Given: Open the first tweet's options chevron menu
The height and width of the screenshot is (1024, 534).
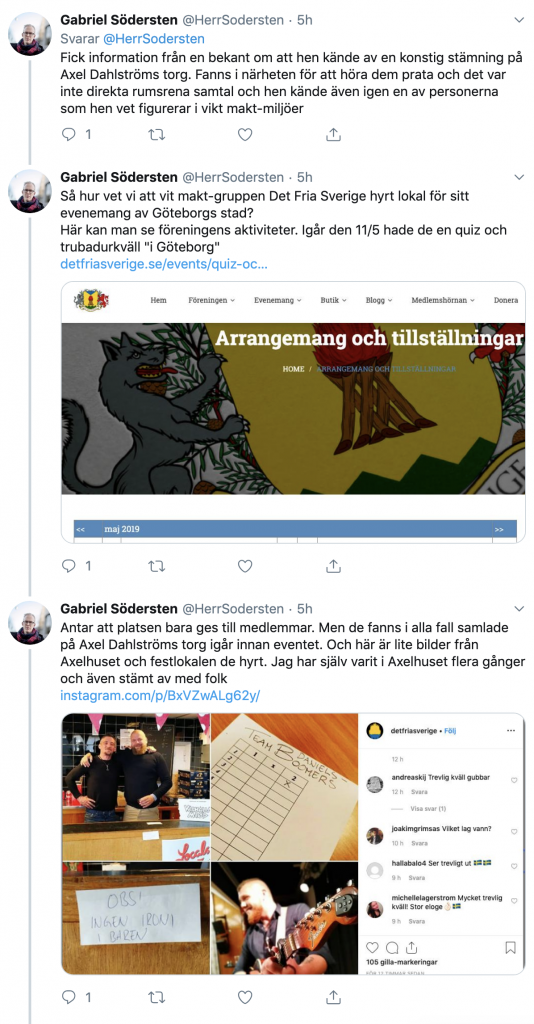Looking at the screenshot, I should 519,20.
